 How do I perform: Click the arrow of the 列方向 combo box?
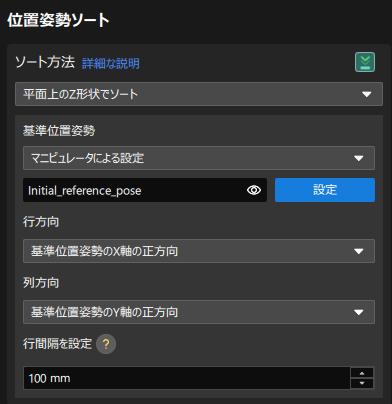tap(359, 312)
